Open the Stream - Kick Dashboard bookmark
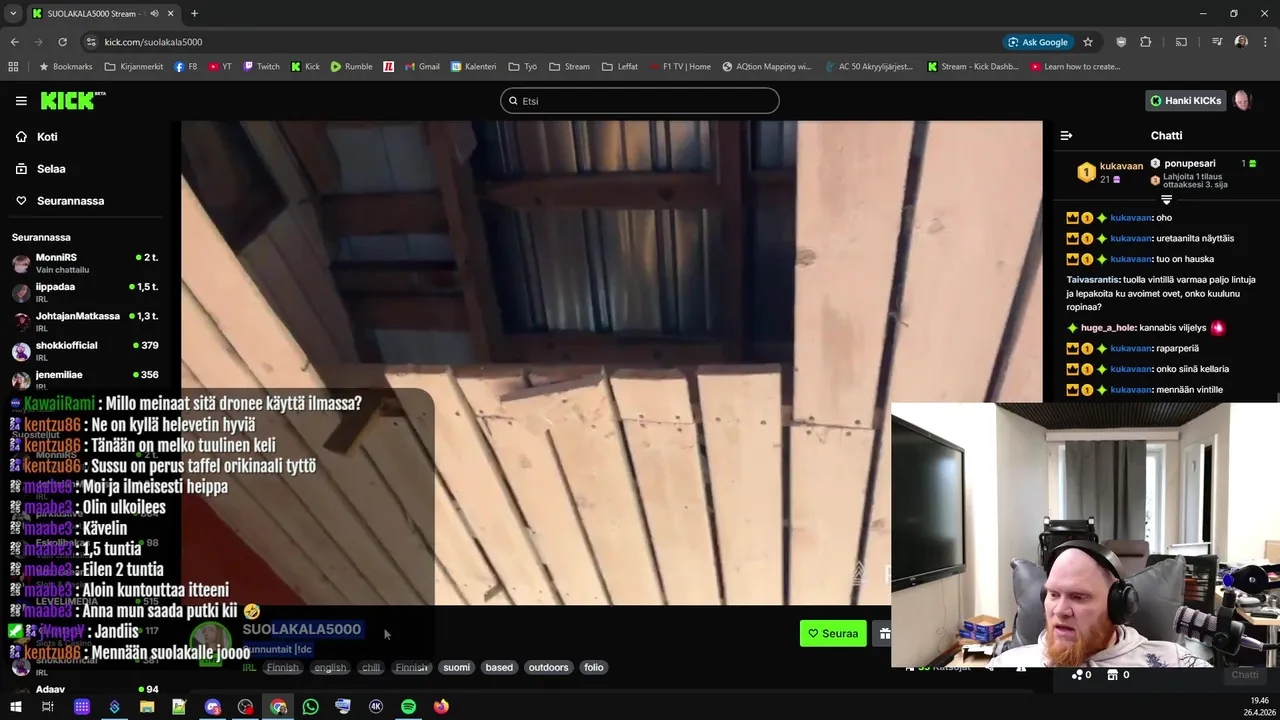The height and width of the screenshot is (720, 1280). pos(973,67)
